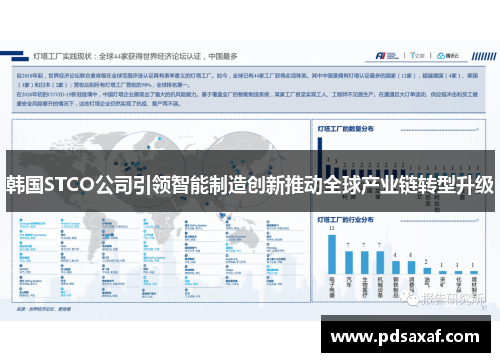500x362 pixels.
Task: Click the 腾讯云 cloud logo in the header
Action: click(x=448, y=56)
